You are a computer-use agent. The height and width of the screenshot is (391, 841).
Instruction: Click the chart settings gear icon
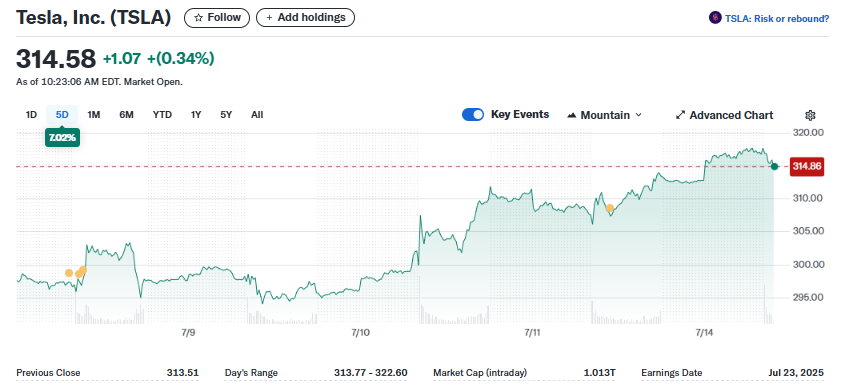click(x=810, y=115)
